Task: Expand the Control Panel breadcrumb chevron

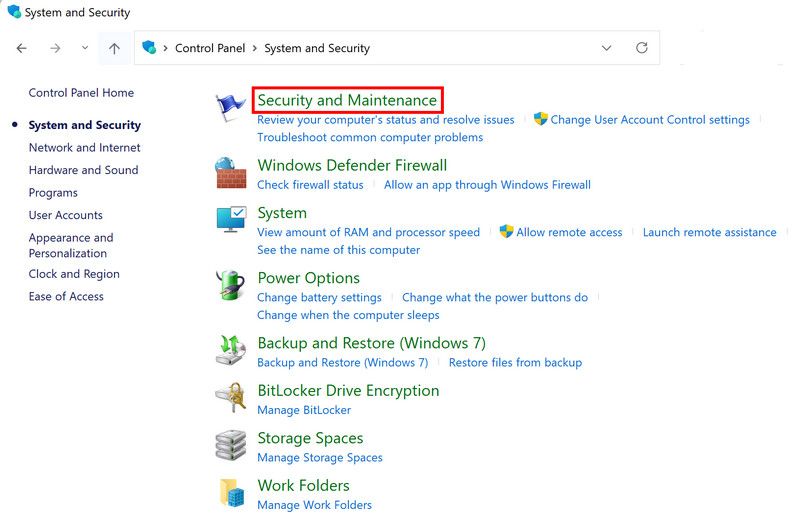Action: [x=255, y=48]
